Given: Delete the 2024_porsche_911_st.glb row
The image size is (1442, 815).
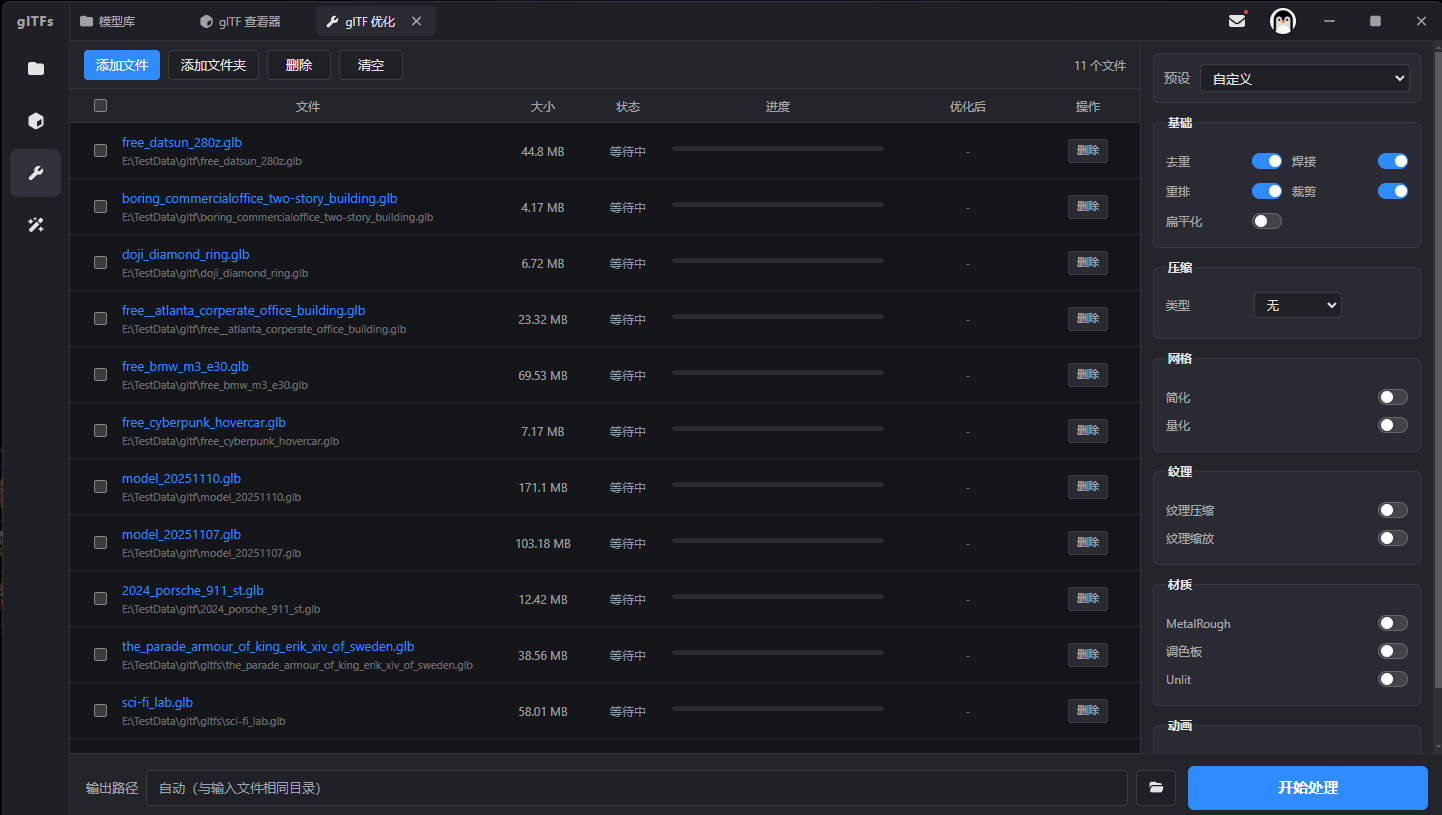Looking at the screenshot, I should coord(1088,599).
